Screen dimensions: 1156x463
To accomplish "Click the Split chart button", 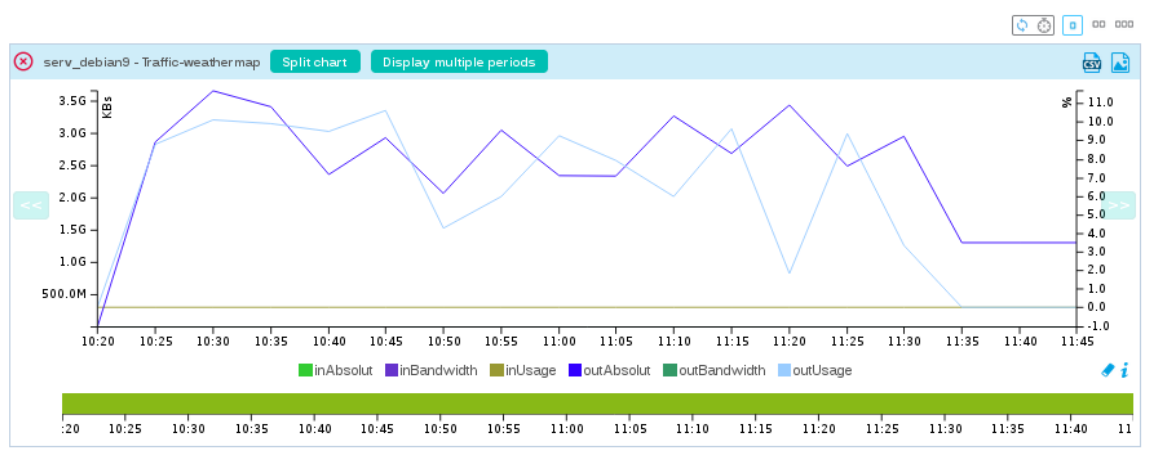I will click(314, 62).
